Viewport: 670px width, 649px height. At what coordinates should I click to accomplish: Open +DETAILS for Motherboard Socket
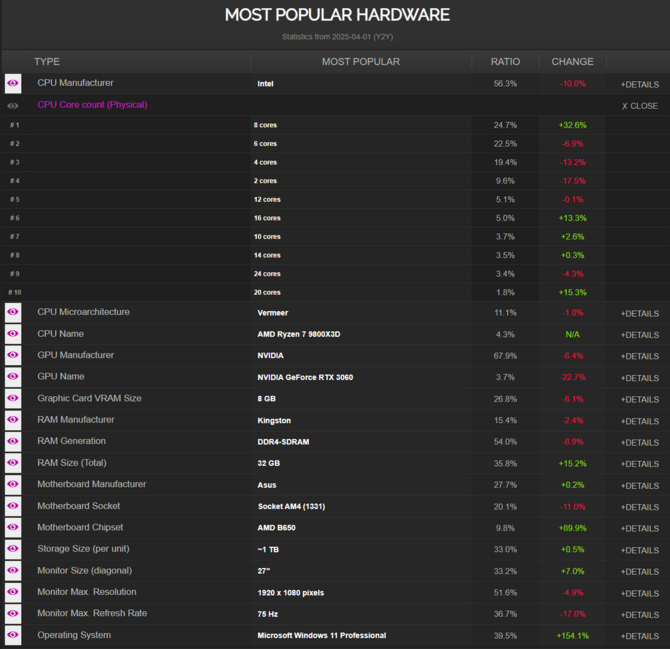coord(640,507)
